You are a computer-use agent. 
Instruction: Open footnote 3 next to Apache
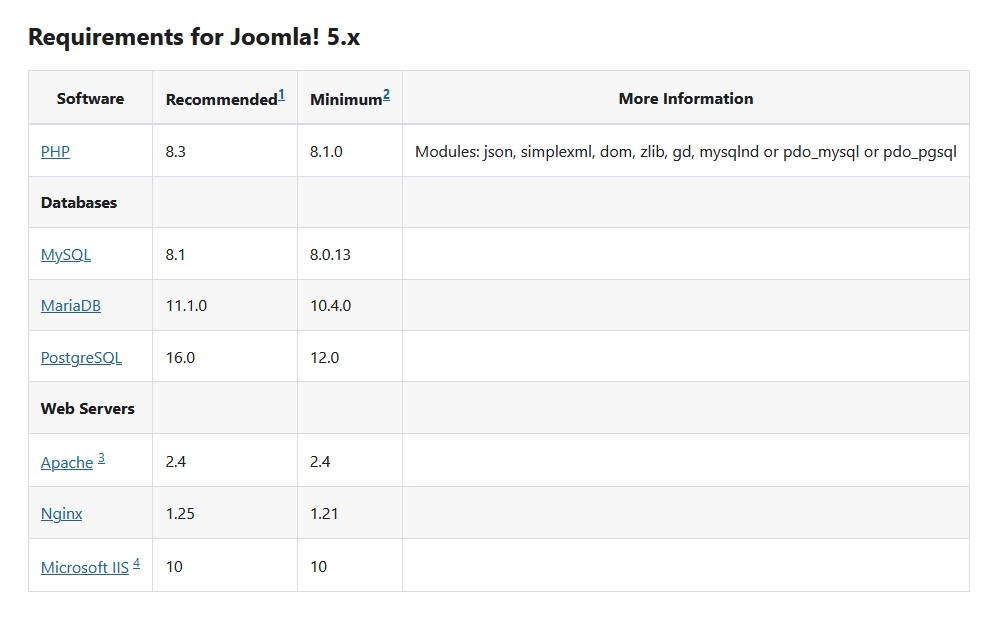coord(101,458)
